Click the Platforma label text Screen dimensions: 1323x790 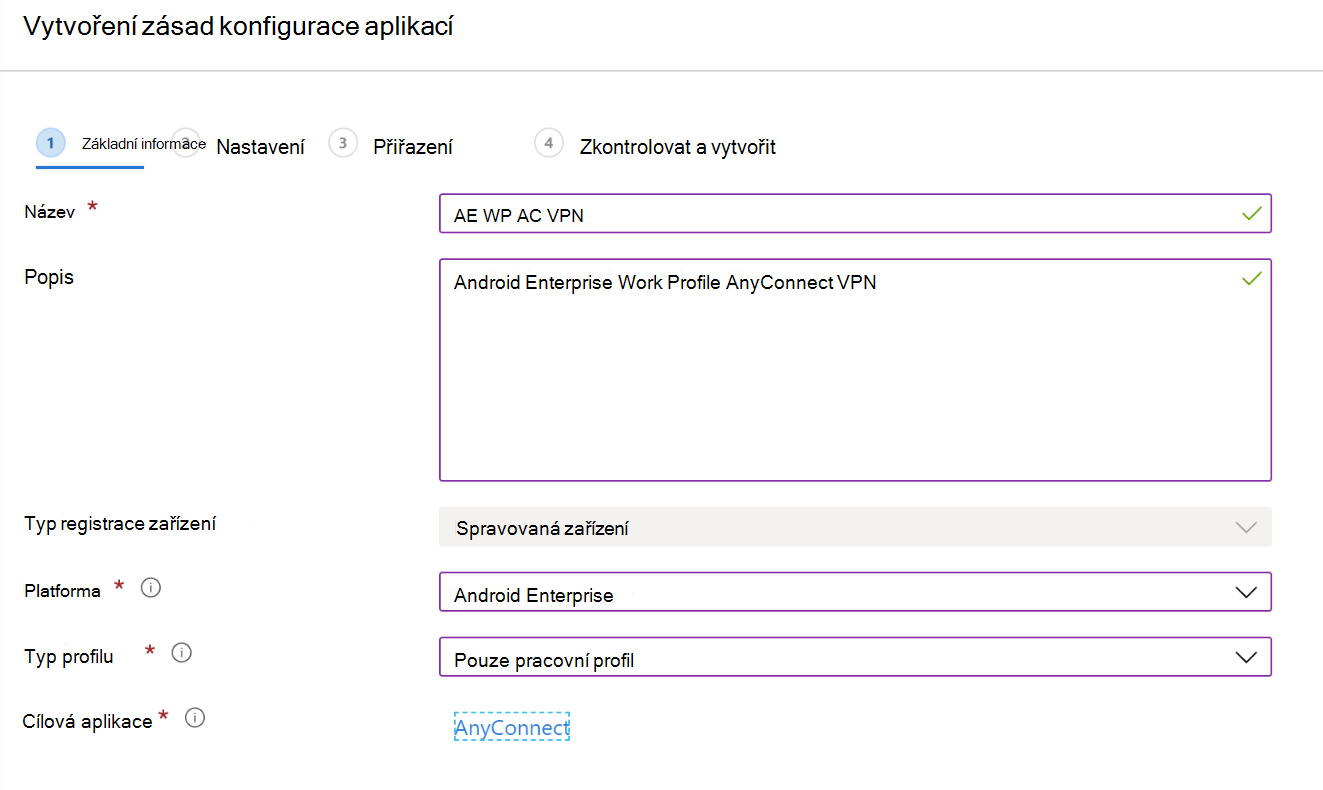pos(62,590)
